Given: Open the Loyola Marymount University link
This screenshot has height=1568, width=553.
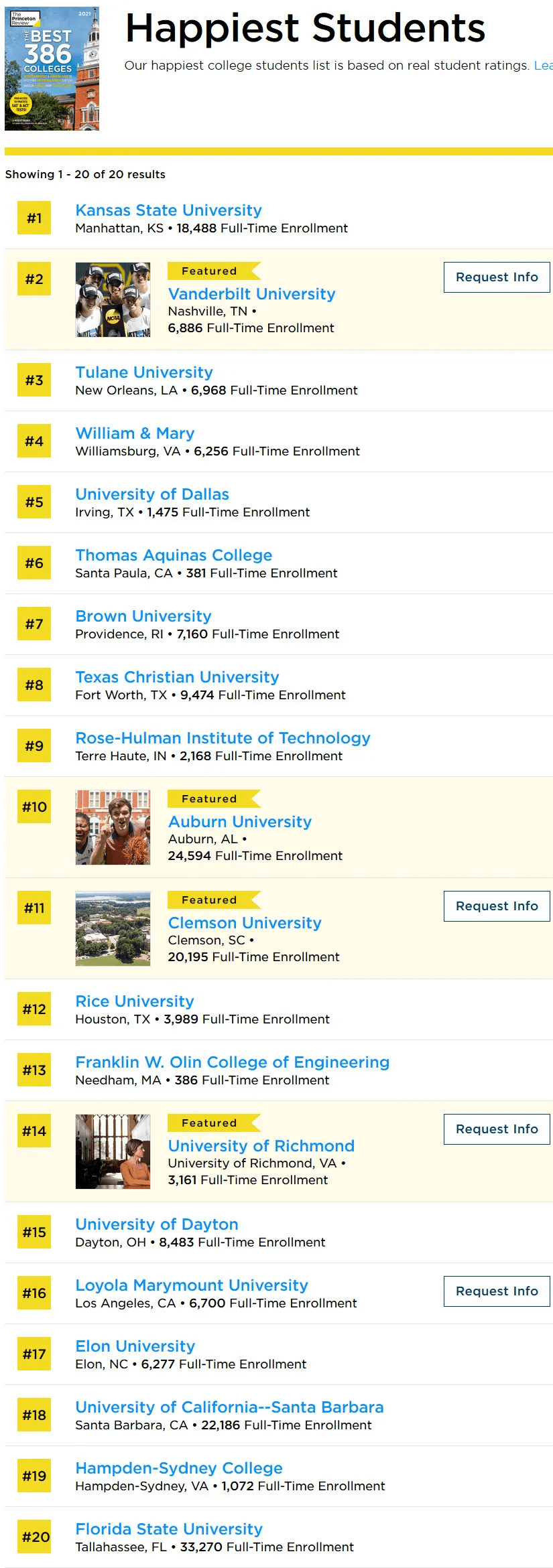Looking at the screenshot, I should (x=192, y=1285).
